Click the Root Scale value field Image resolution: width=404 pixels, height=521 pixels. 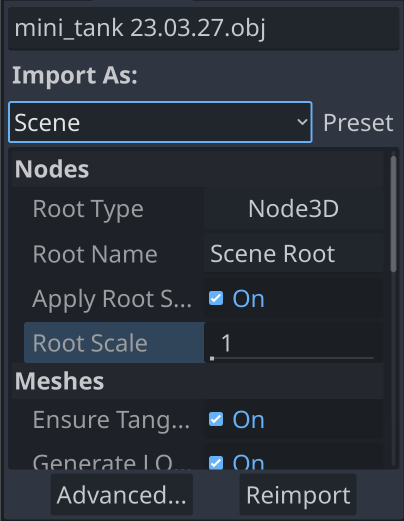coord(293,342)
